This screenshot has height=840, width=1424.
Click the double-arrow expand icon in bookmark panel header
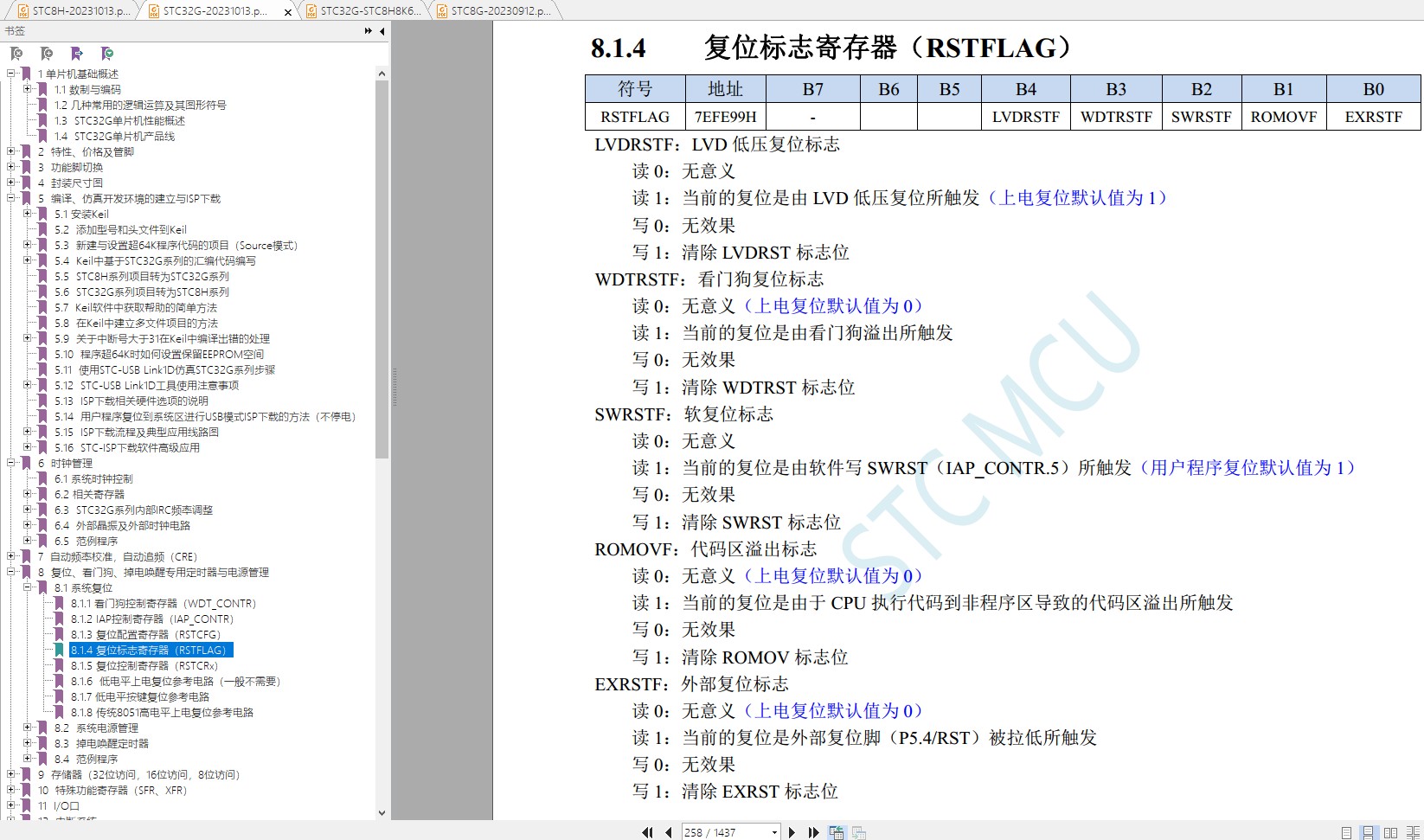tap(369, 31)
